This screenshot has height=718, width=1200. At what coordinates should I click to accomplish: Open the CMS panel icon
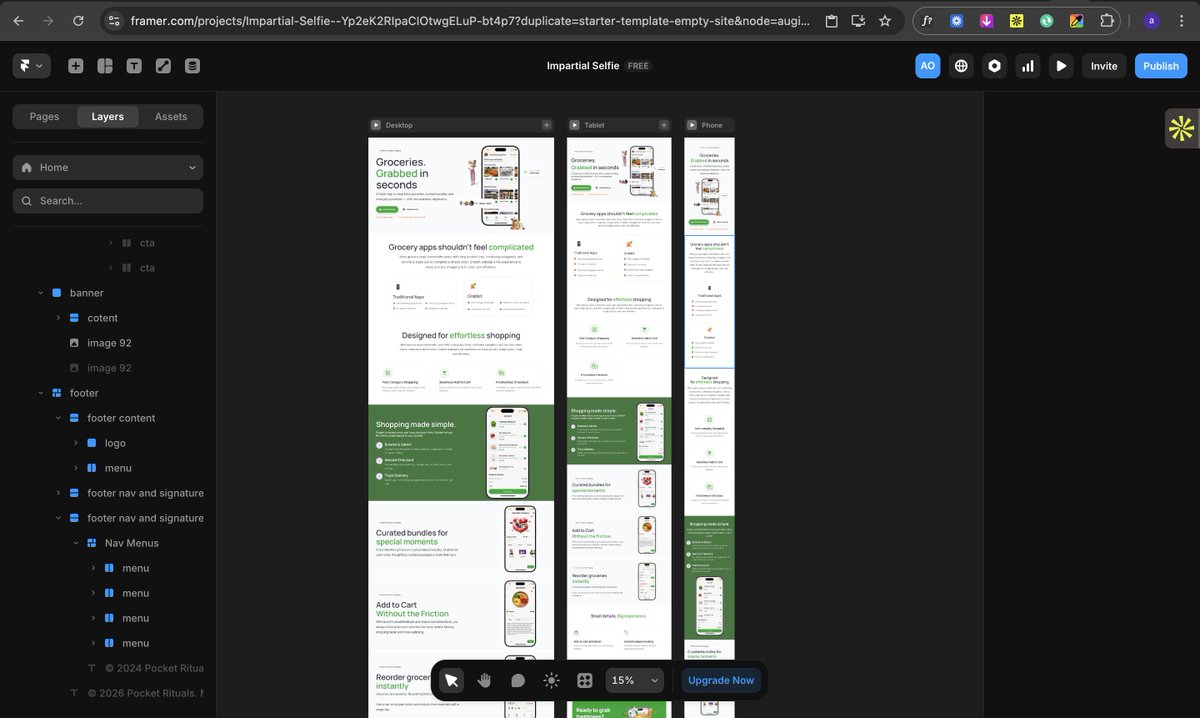point(192,65)
